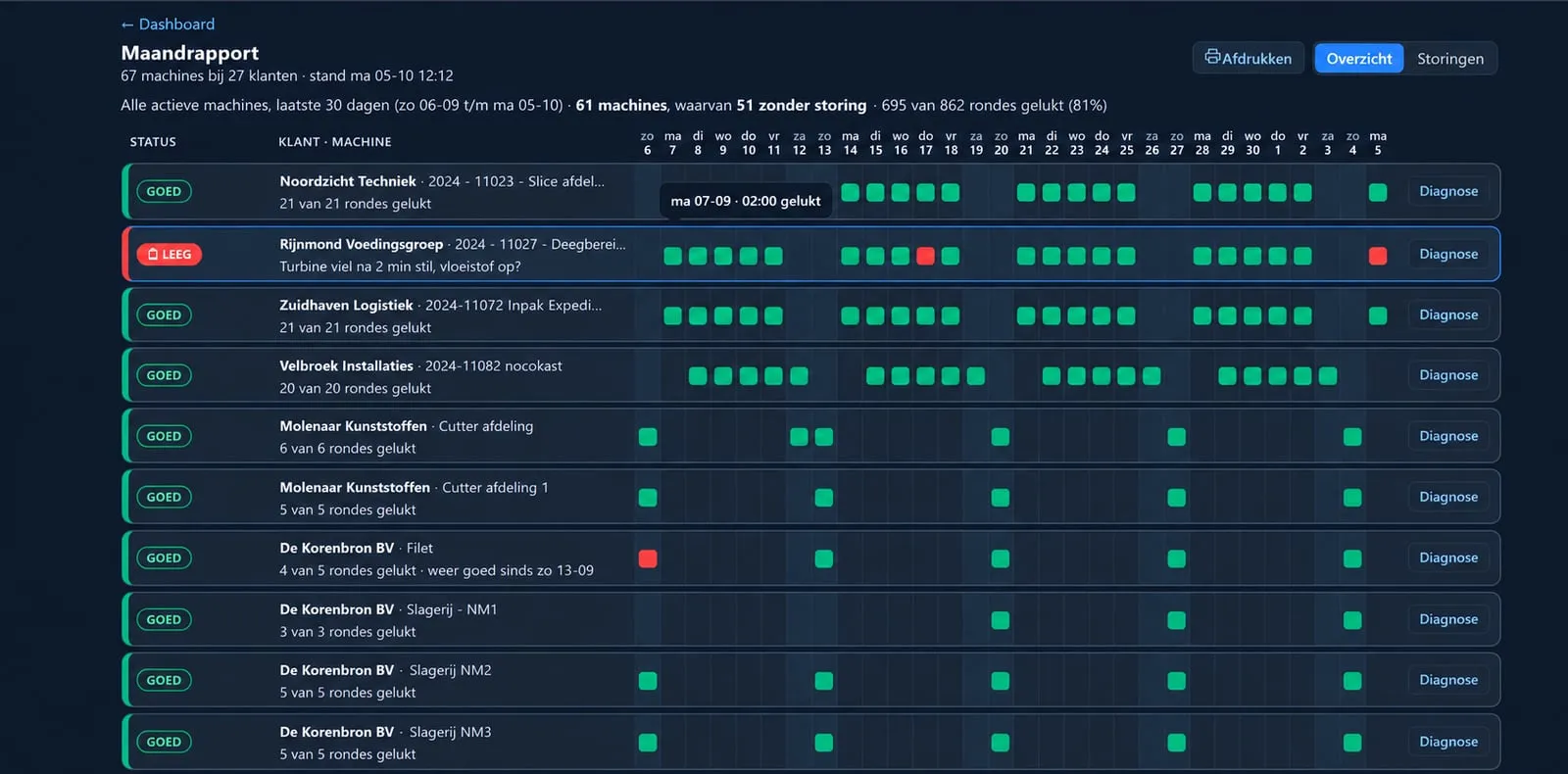Open Diagnose for Velbroek Installaties
The image size is (1568, 774).
tap(1448, 375)
